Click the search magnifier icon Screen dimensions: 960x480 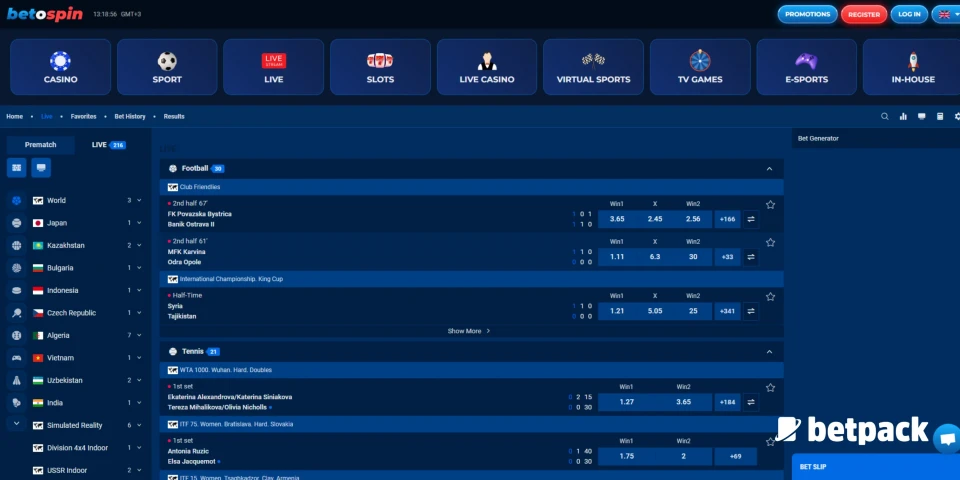tap(885, 116)
